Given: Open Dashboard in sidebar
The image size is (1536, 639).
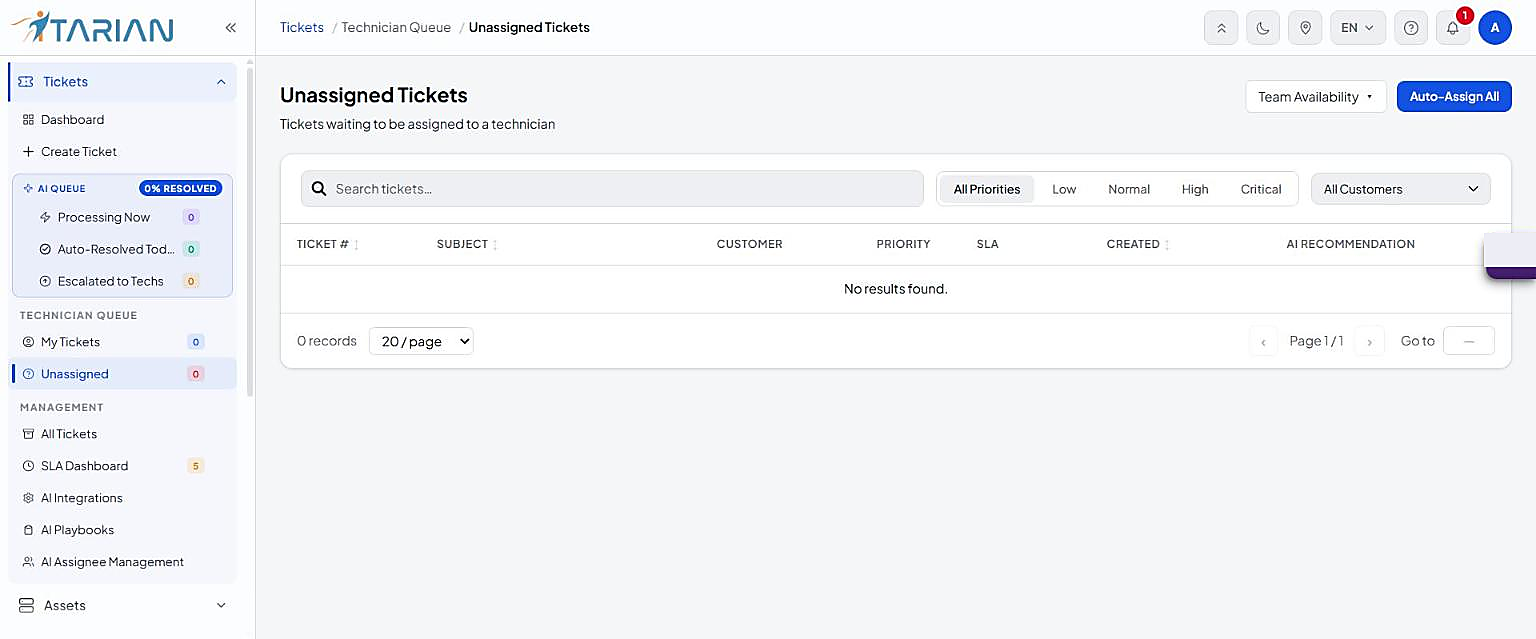Looking at the screenshot, I should (x=72, y=120).
